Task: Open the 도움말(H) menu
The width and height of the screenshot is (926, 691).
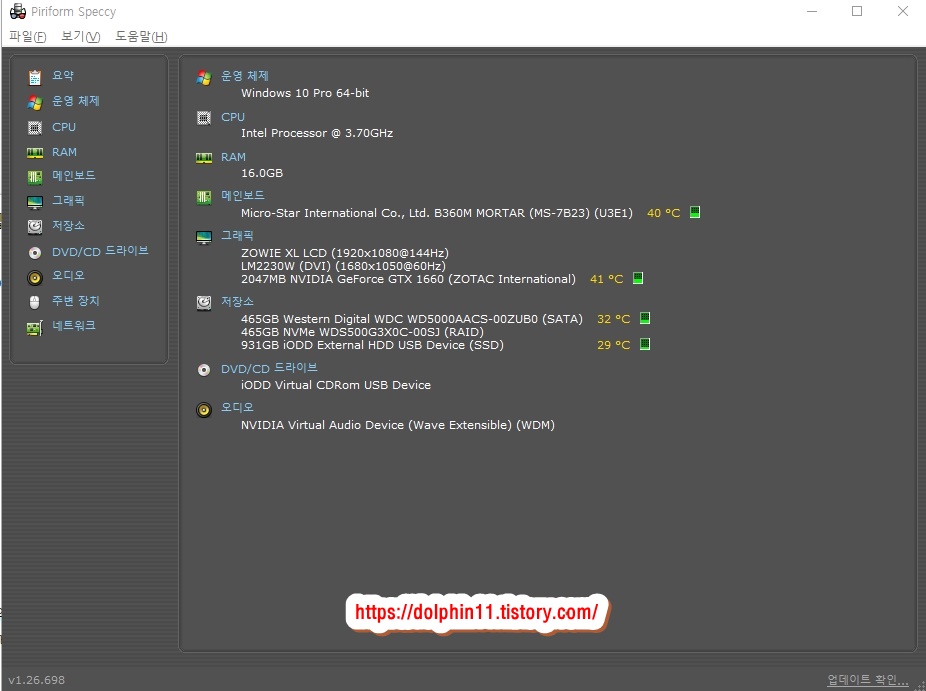Action: pos(141,37)
